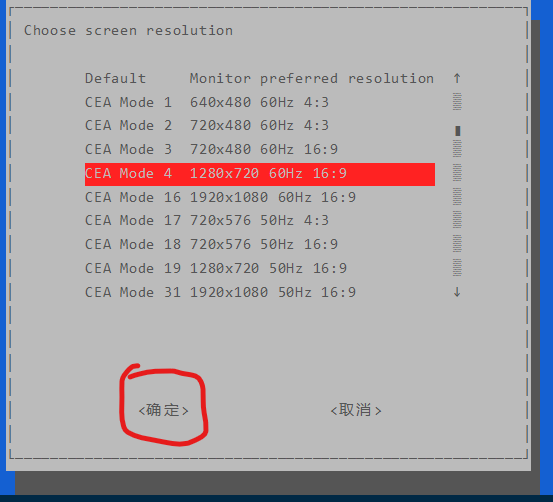Image resolution: width=553 pixels, height=502 pixels.
Task: Select CEA Mode 2 720x480 4:3
Action: (260, 126)
